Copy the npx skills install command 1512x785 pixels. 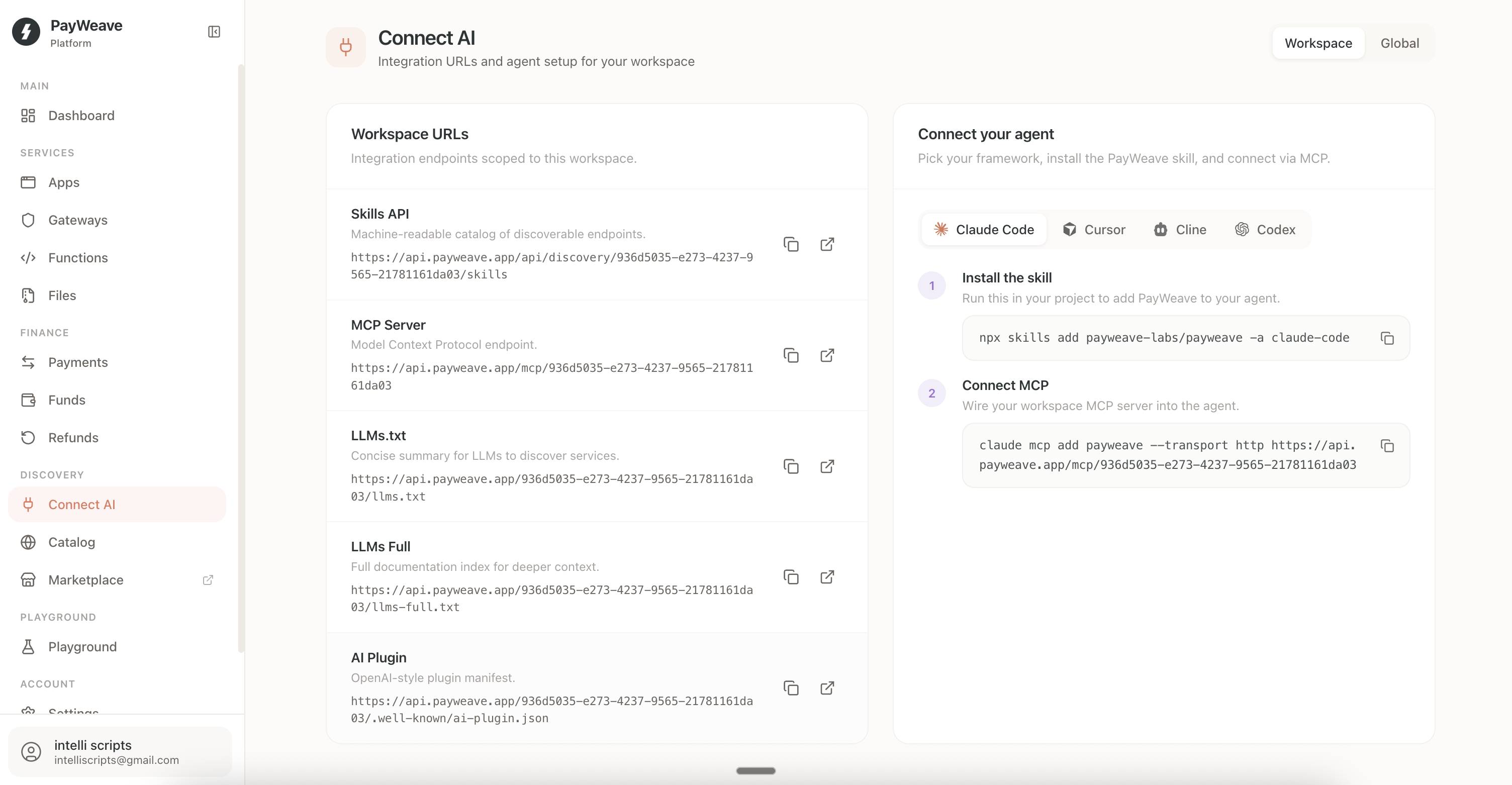click(x=1387, y=338)
